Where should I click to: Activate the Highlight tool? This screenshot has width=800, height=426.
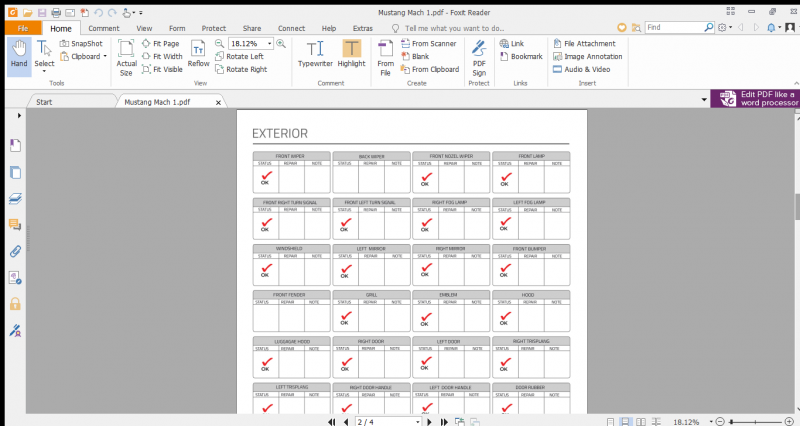(352, 54)
